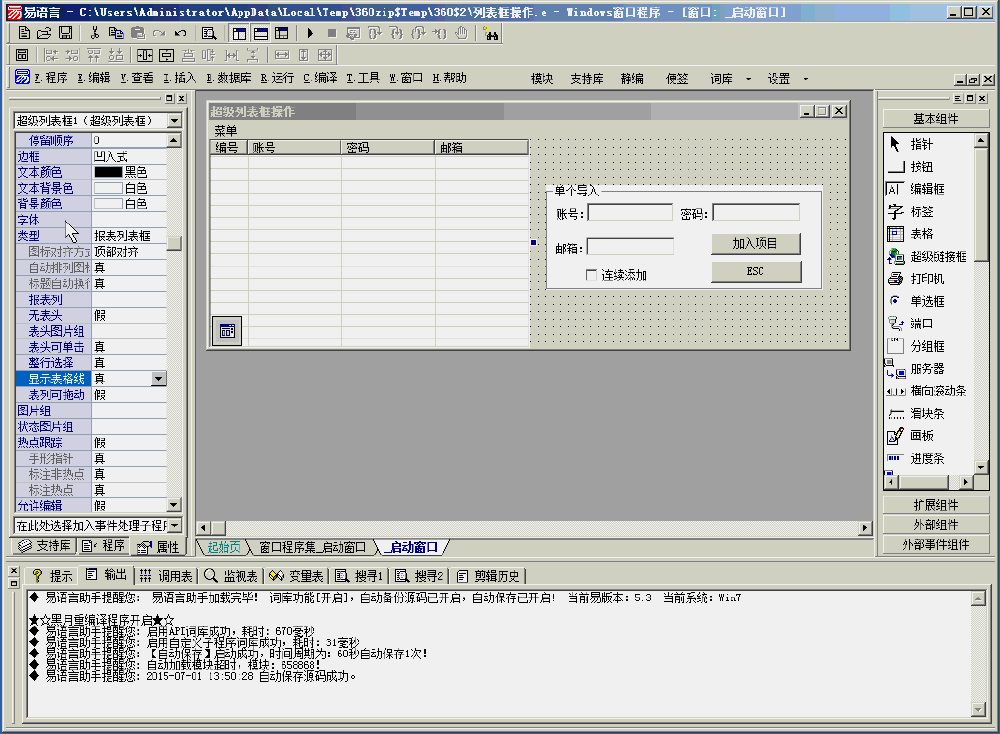Image resolution: width=1000 pixels, height=734 pixels.
Task: Click the 模块 toolbar button
Action: pos(542,79)
